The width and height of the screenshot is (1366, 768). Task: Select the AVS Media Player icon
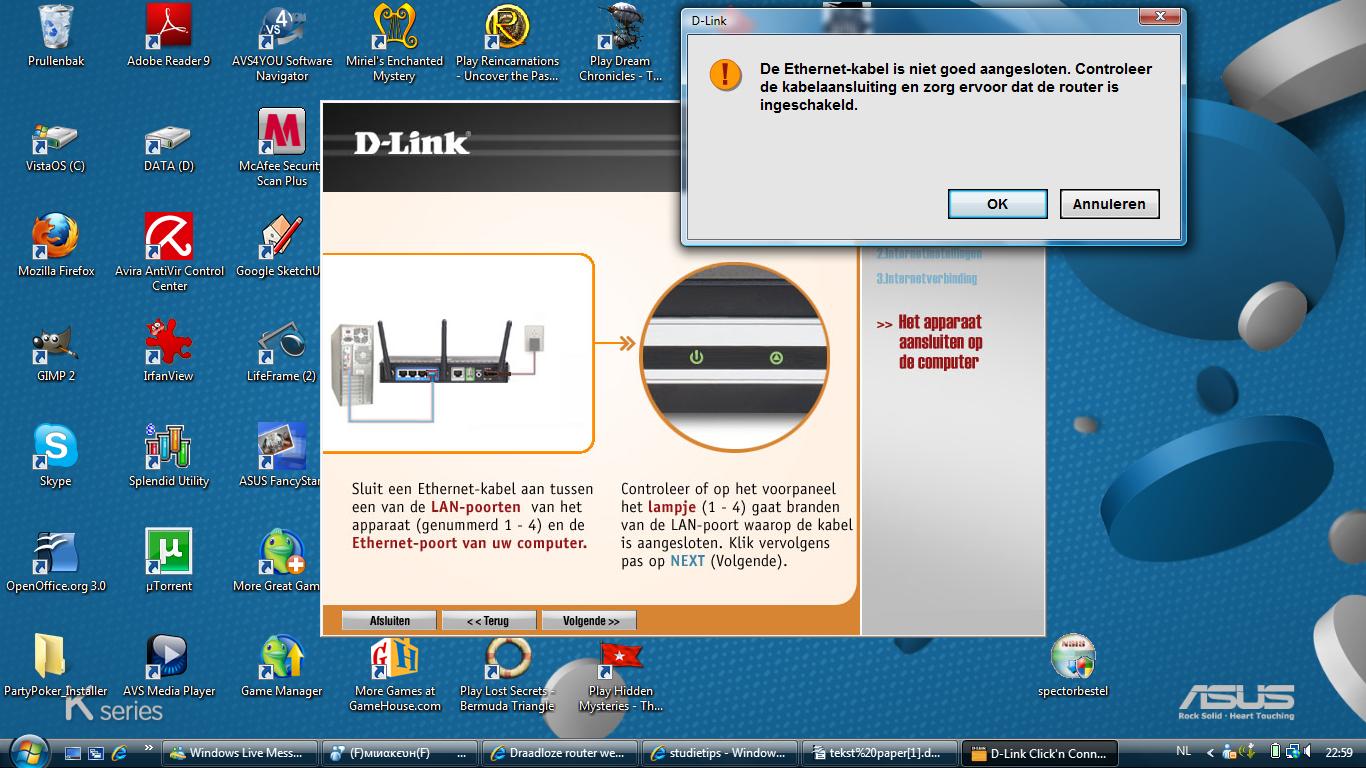(x=169, y=667)
